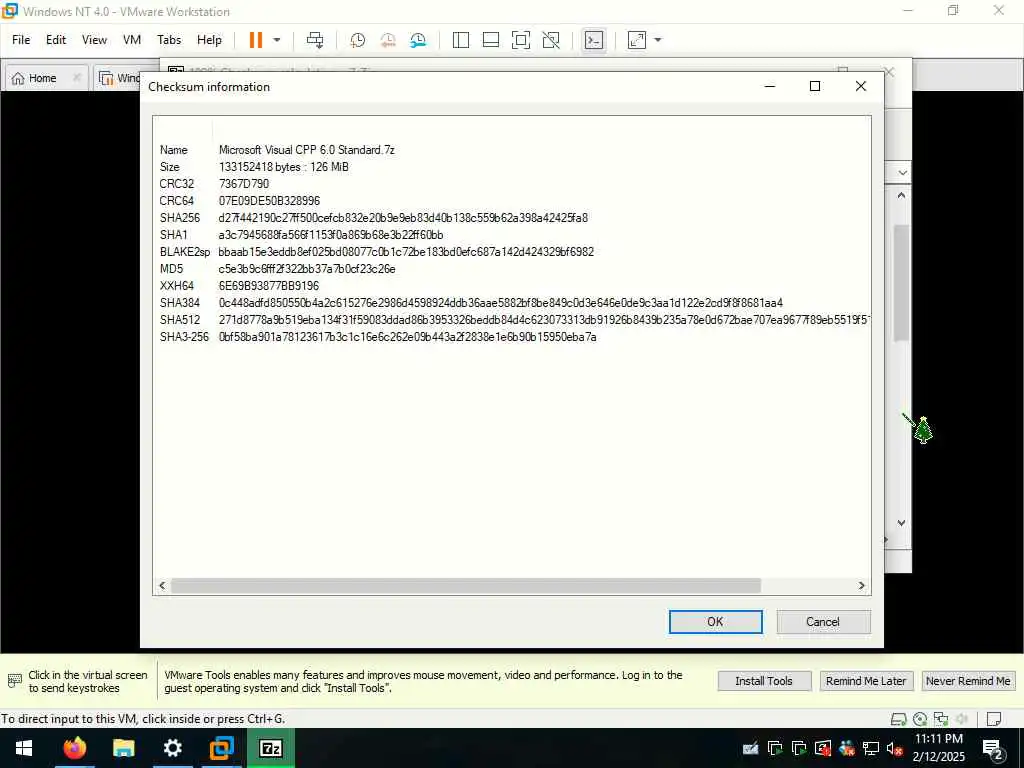Select the CRC32 value 7367D790

[244, 184]
